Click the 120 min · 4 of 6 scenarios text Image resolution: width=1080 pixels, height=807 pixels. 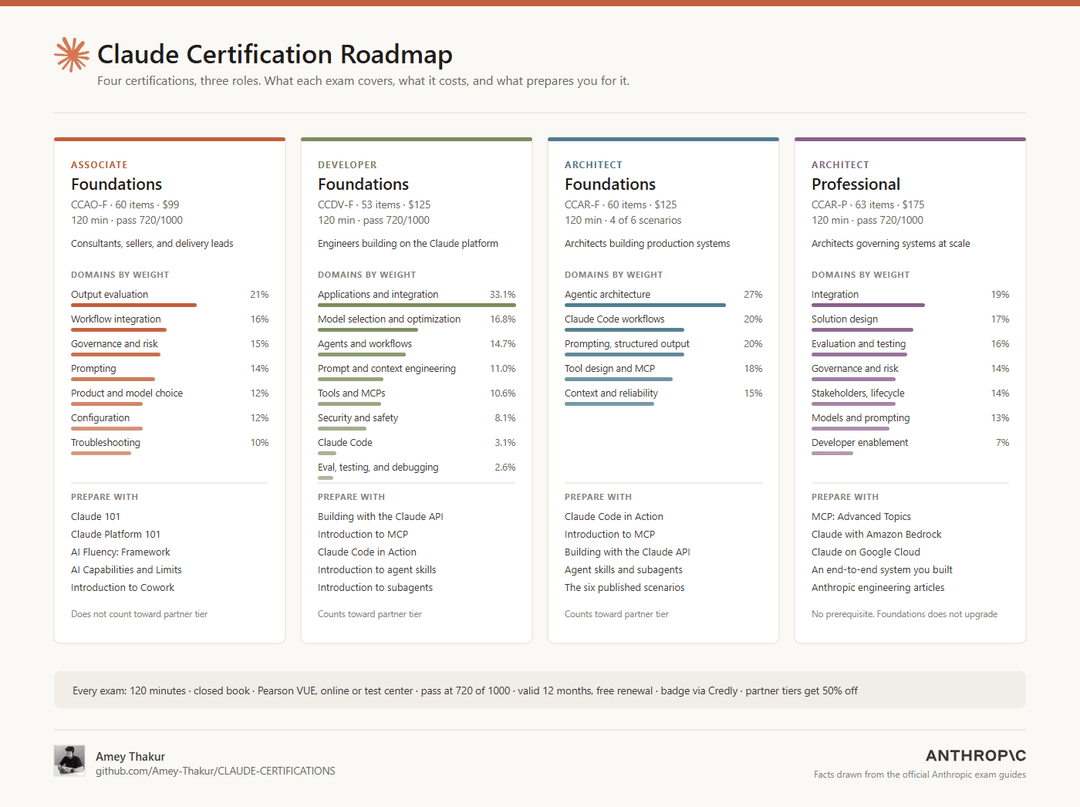[623, 220]
